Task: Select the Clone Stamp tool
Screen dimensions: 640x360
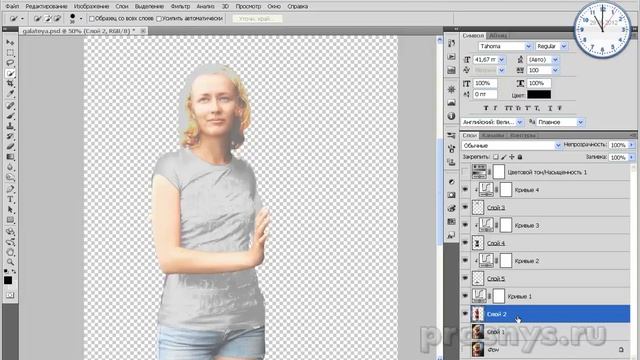Action: [10, 126]
